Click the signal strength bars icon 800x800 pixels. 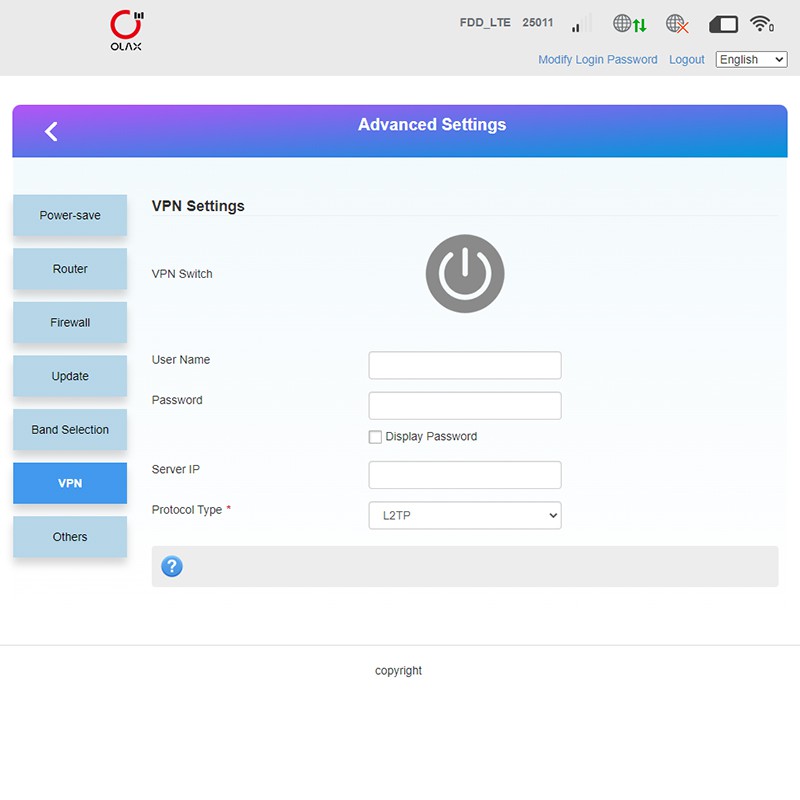pyautogui.click(x=576, y=26)
